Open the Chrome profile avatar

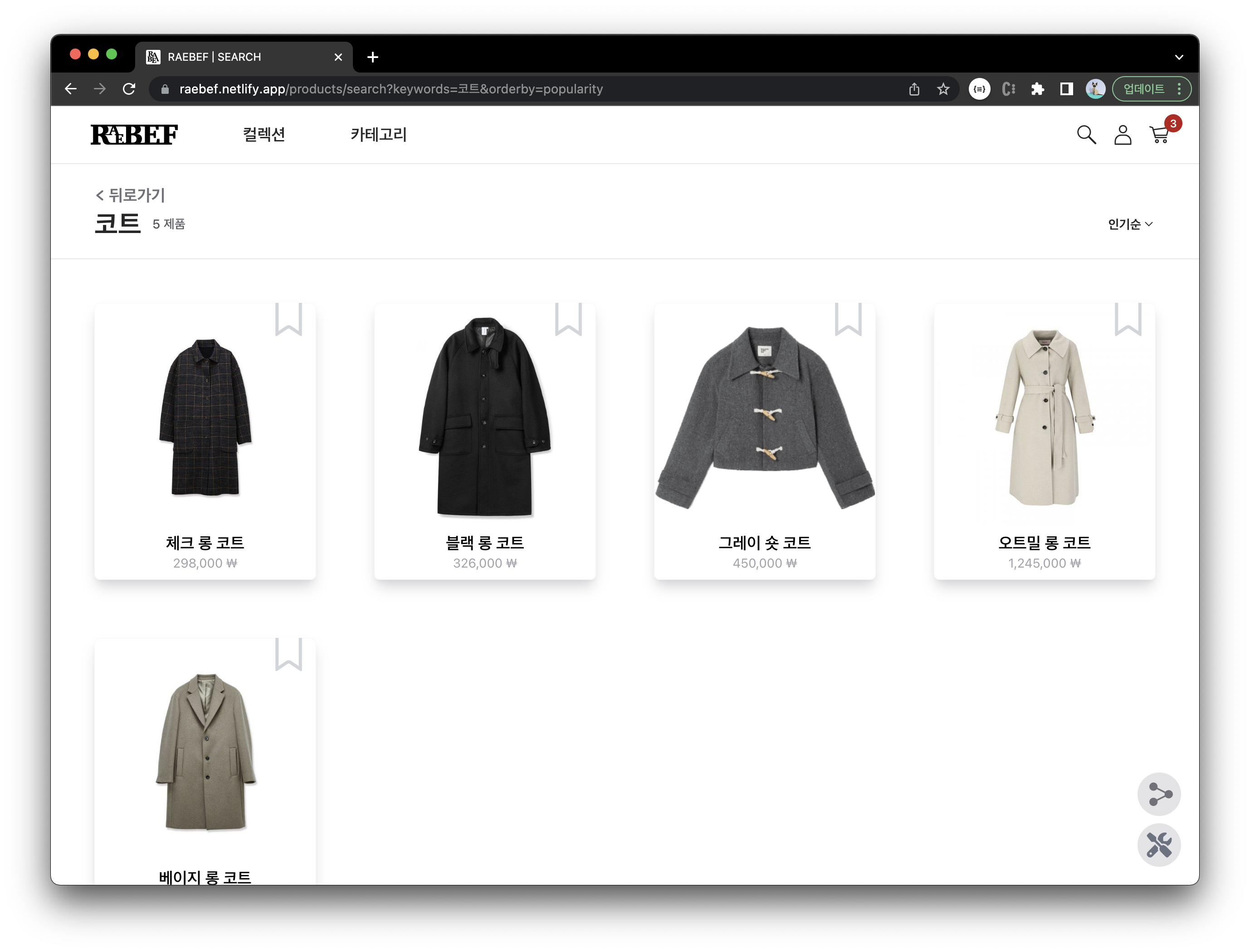(x=1095, y=89)
